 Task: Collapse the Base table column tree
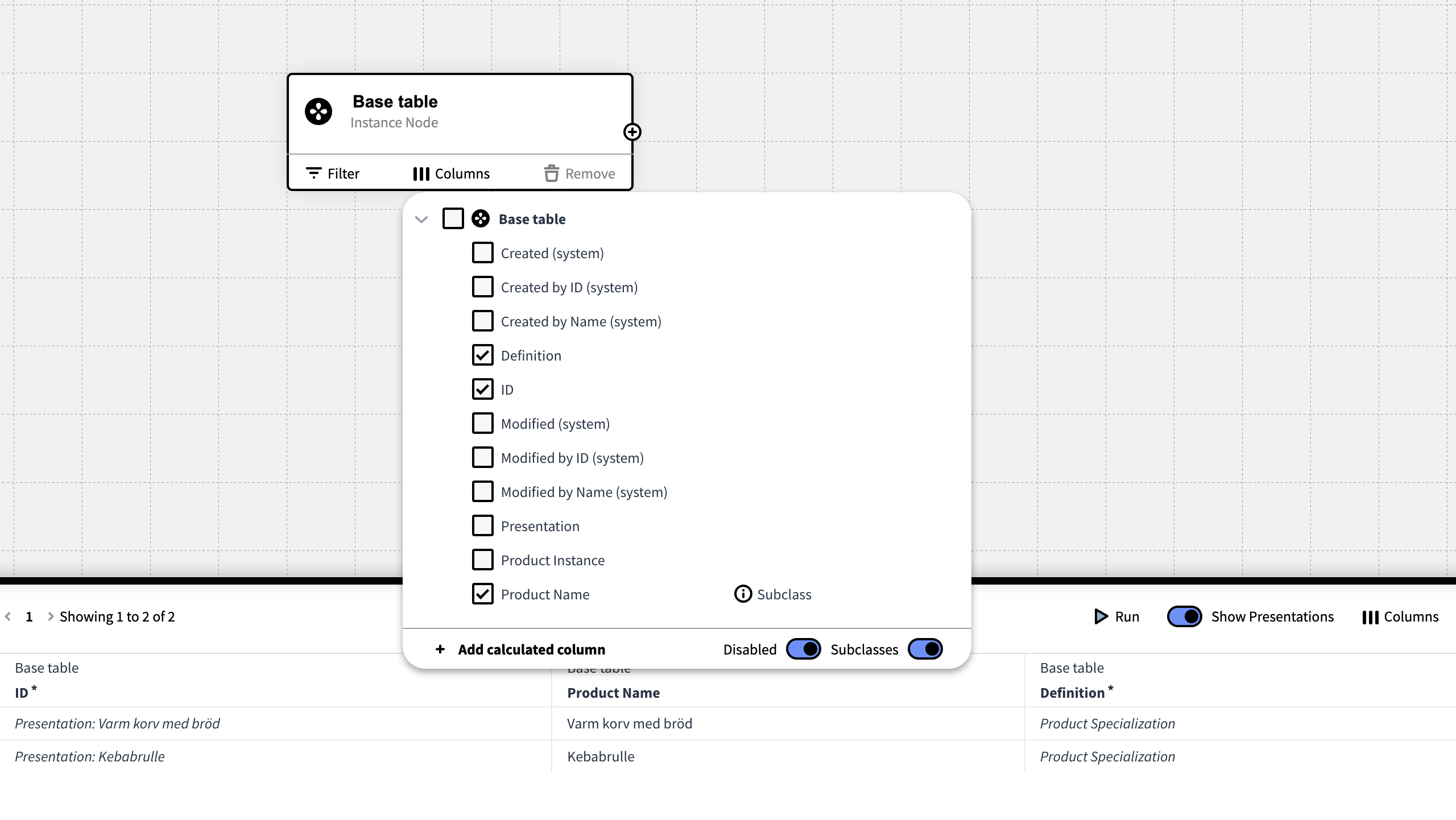point(421,220)
